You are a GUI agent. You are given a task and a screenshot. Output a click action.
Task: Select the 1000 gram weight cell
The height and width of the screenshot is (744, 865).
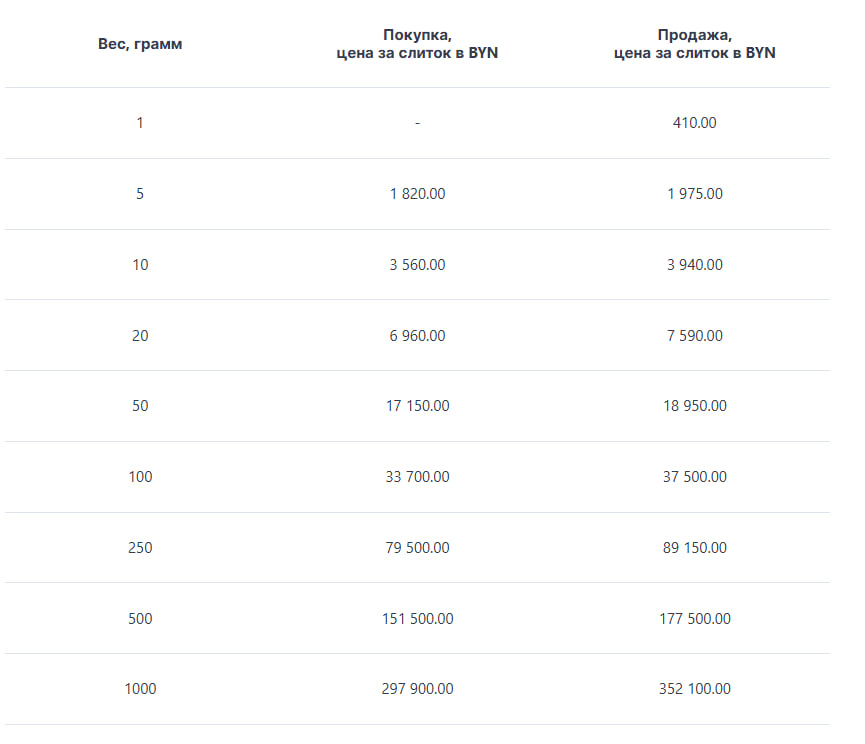pos(140,689)
